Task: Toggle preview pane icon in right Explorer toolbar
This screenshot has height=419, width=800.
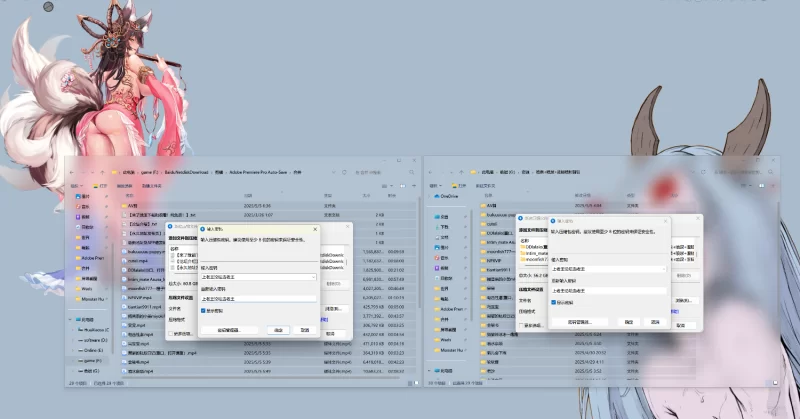Action: (x=761, y=186)
